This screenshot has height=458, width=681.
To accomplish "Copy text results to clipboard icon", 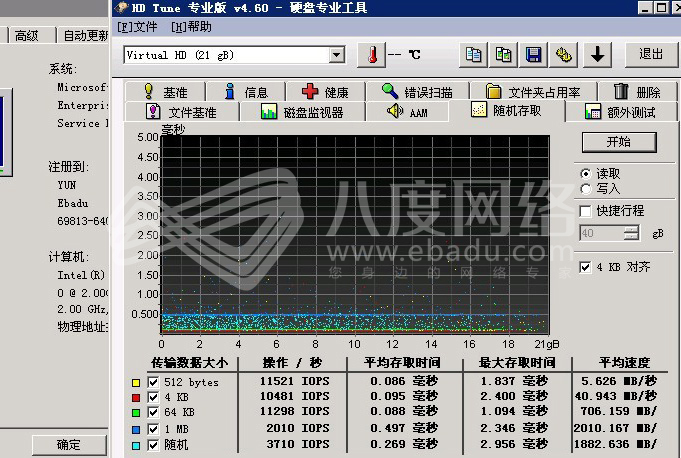I will pyautogui.click(x=473, y=55).
